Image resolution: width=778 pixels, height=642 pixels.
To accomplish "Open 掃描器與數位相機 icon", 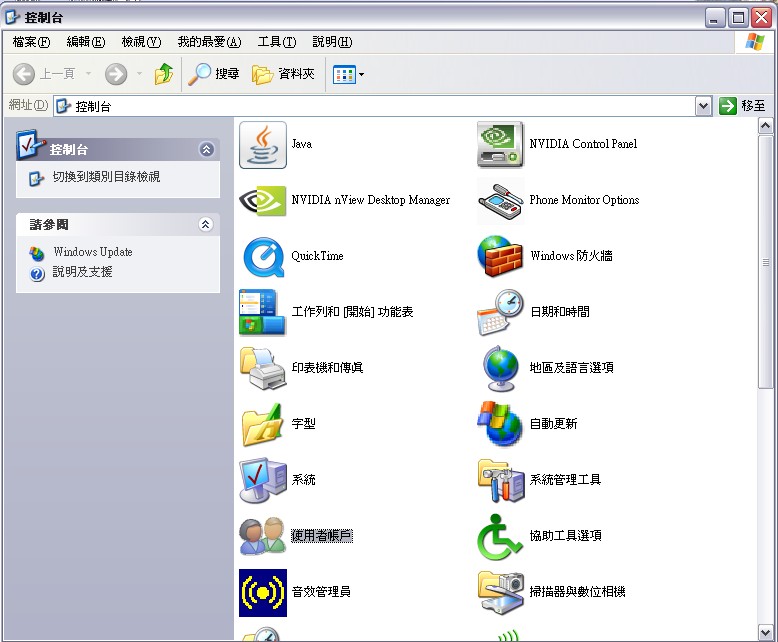I will (x=500, y=592).
